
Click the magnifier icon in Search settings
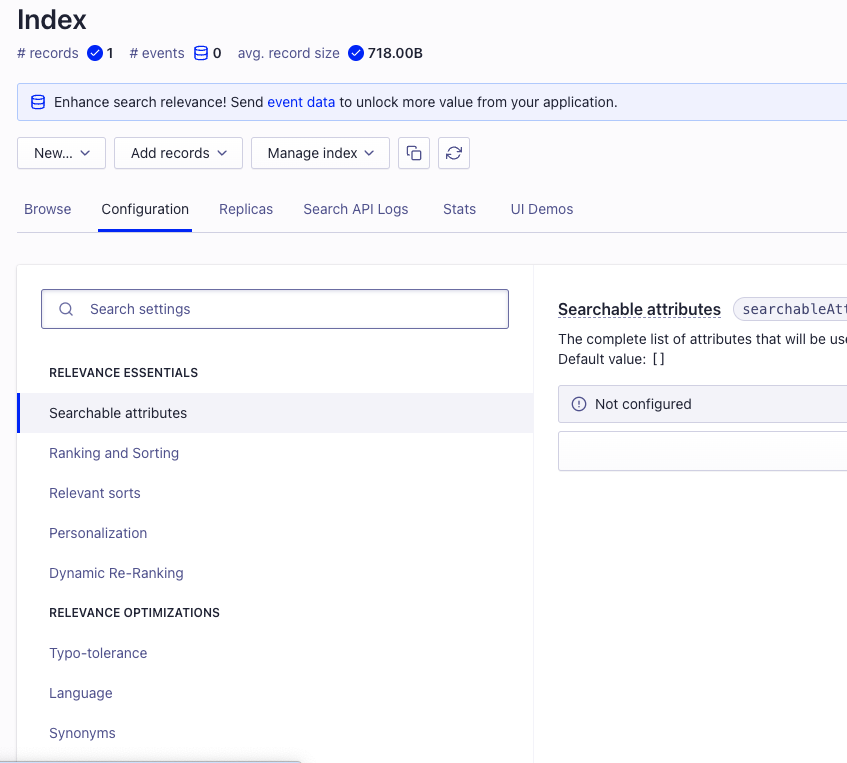(66, 309)
